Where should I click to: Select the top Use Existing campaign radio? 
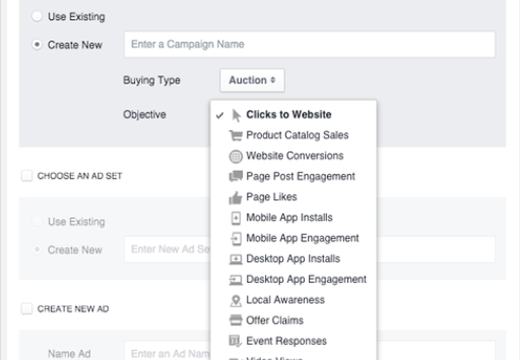pyautogui.click(x=37, y=16)
